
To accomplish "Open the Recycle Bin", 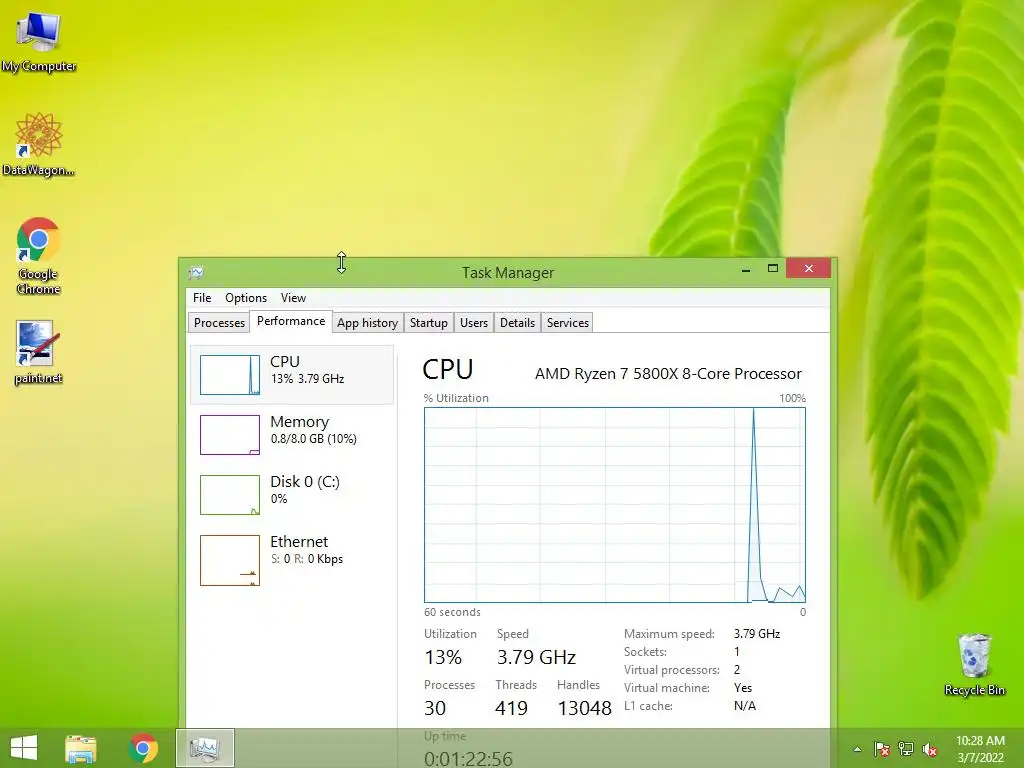I will 974,664.
